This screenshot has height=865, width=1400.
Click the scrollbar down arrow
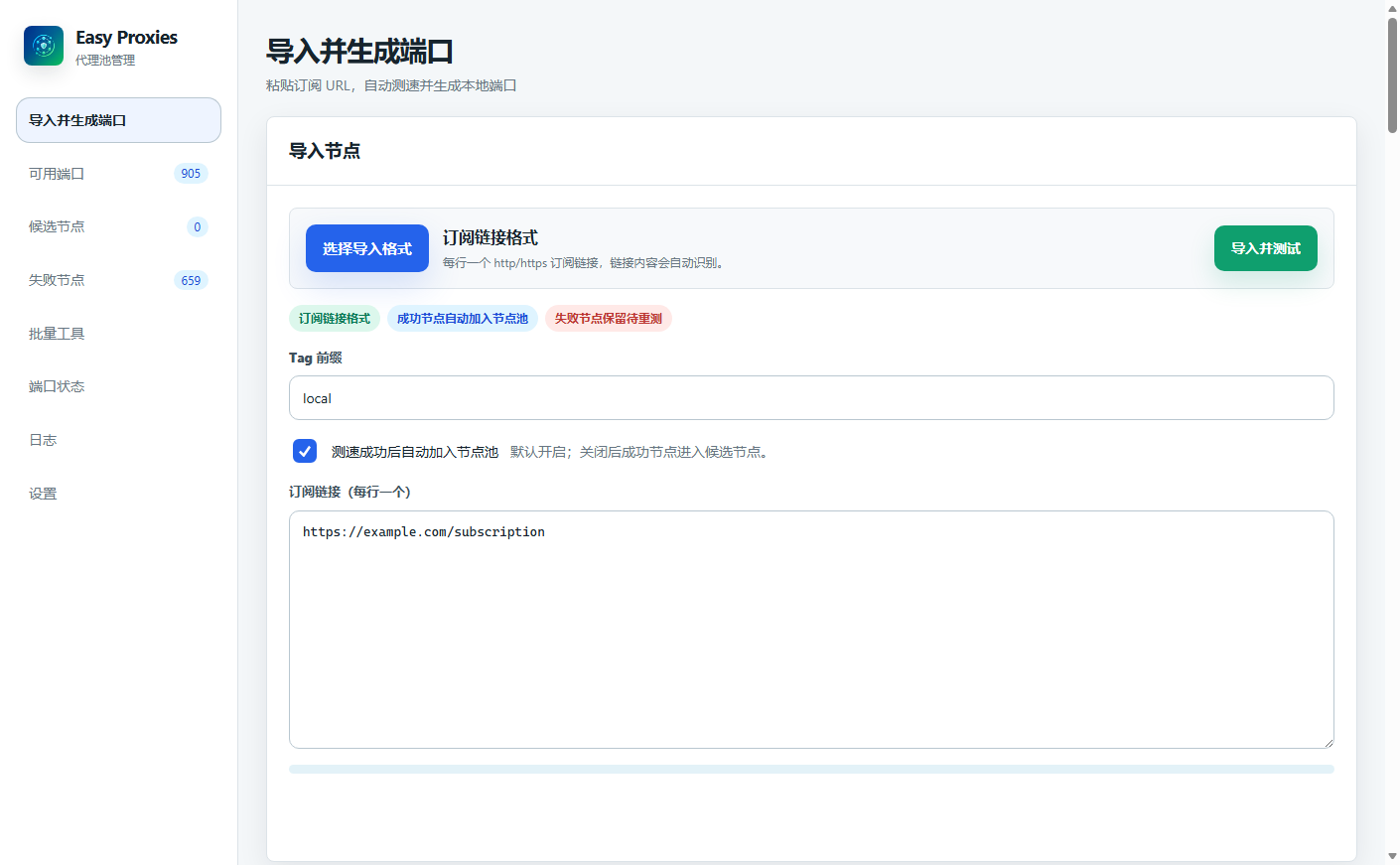(x=1392, y=856)
